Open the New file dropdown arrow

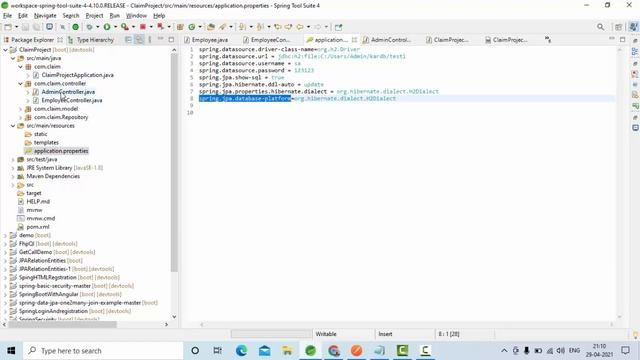click(x=16, y=27)
